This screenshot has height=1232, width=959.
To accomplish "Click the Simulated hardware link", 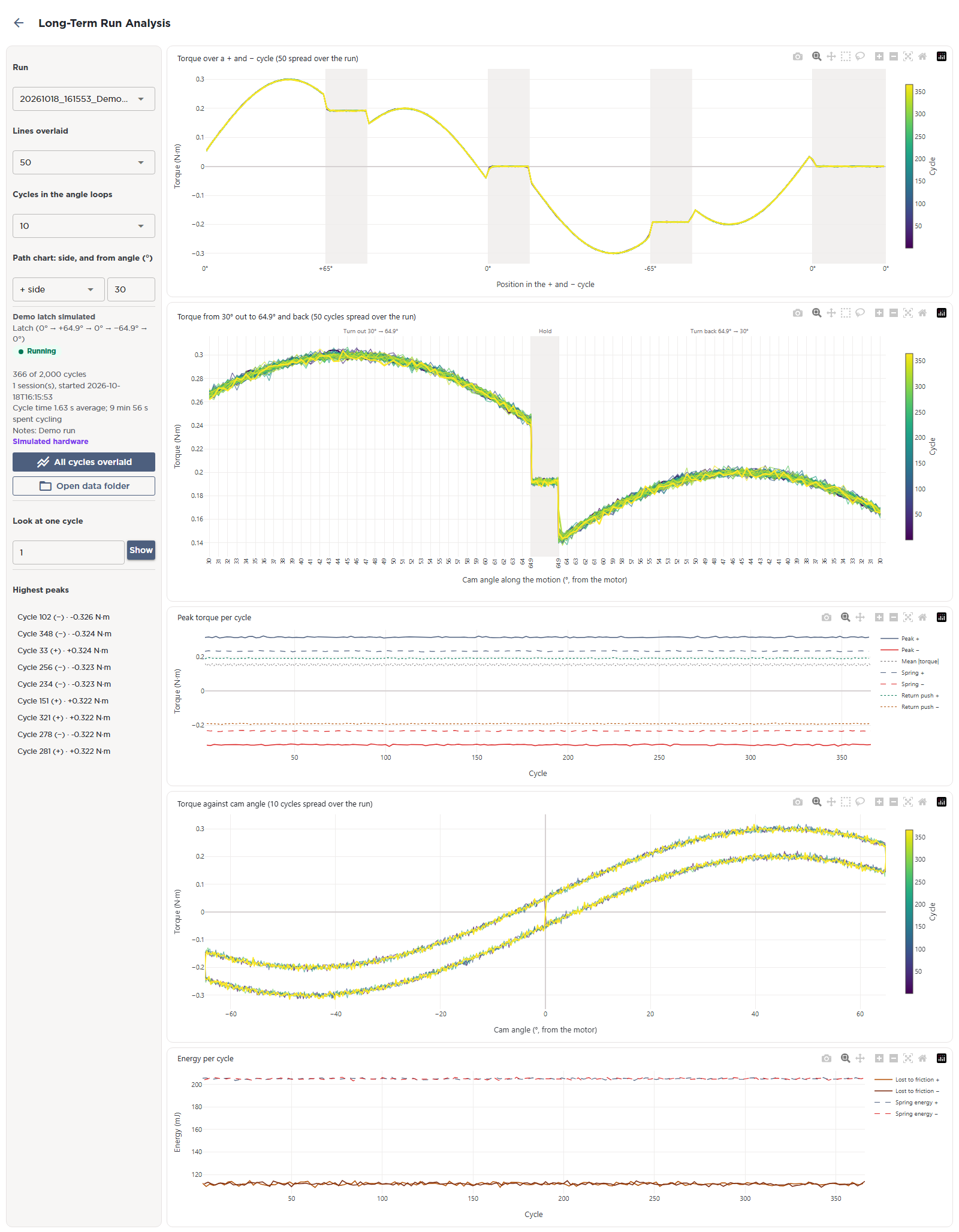I will tap(50, 442).
